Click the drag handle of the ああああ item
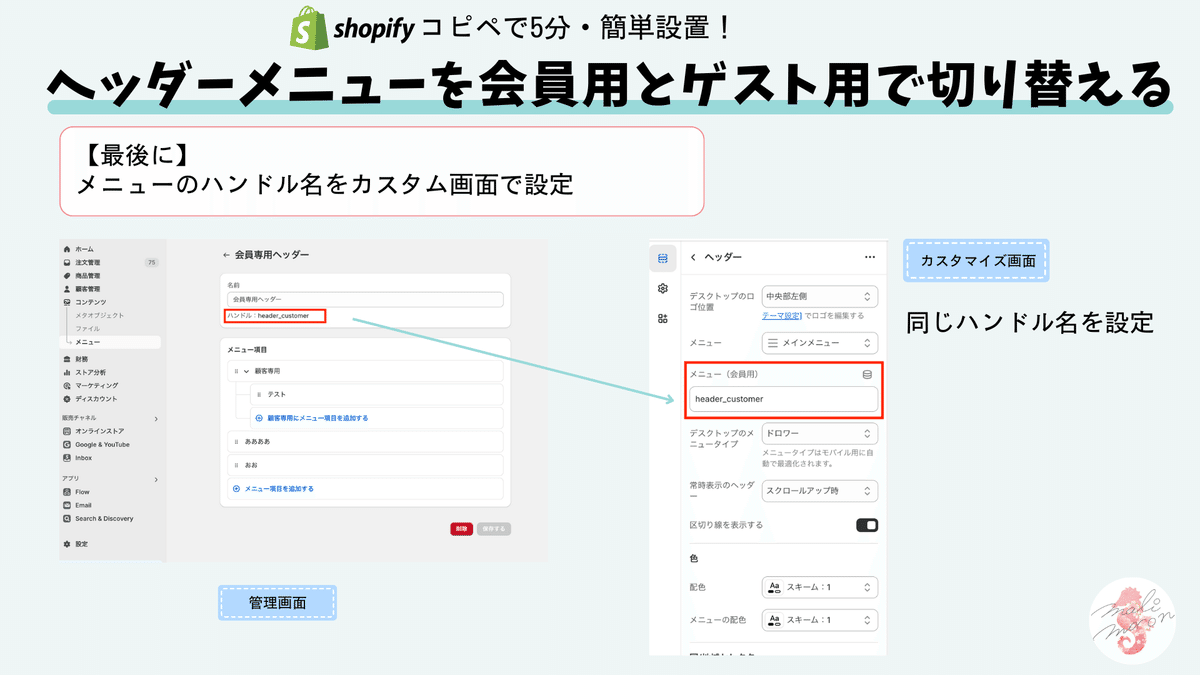The image size is (1200, 675). [236, 440]
